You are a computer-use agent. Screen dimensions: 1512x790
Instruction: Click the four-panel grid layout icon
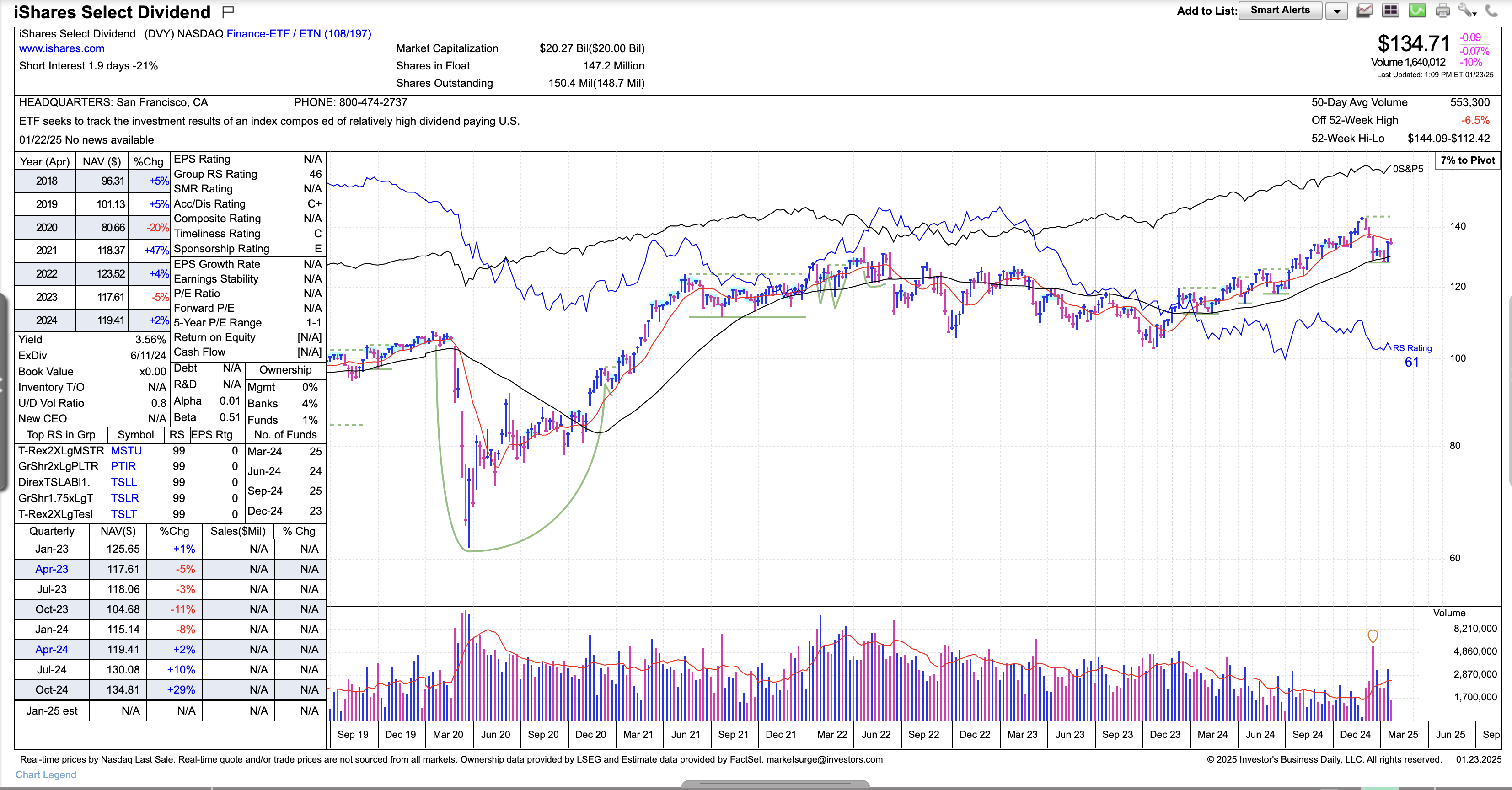point(1390,11)
